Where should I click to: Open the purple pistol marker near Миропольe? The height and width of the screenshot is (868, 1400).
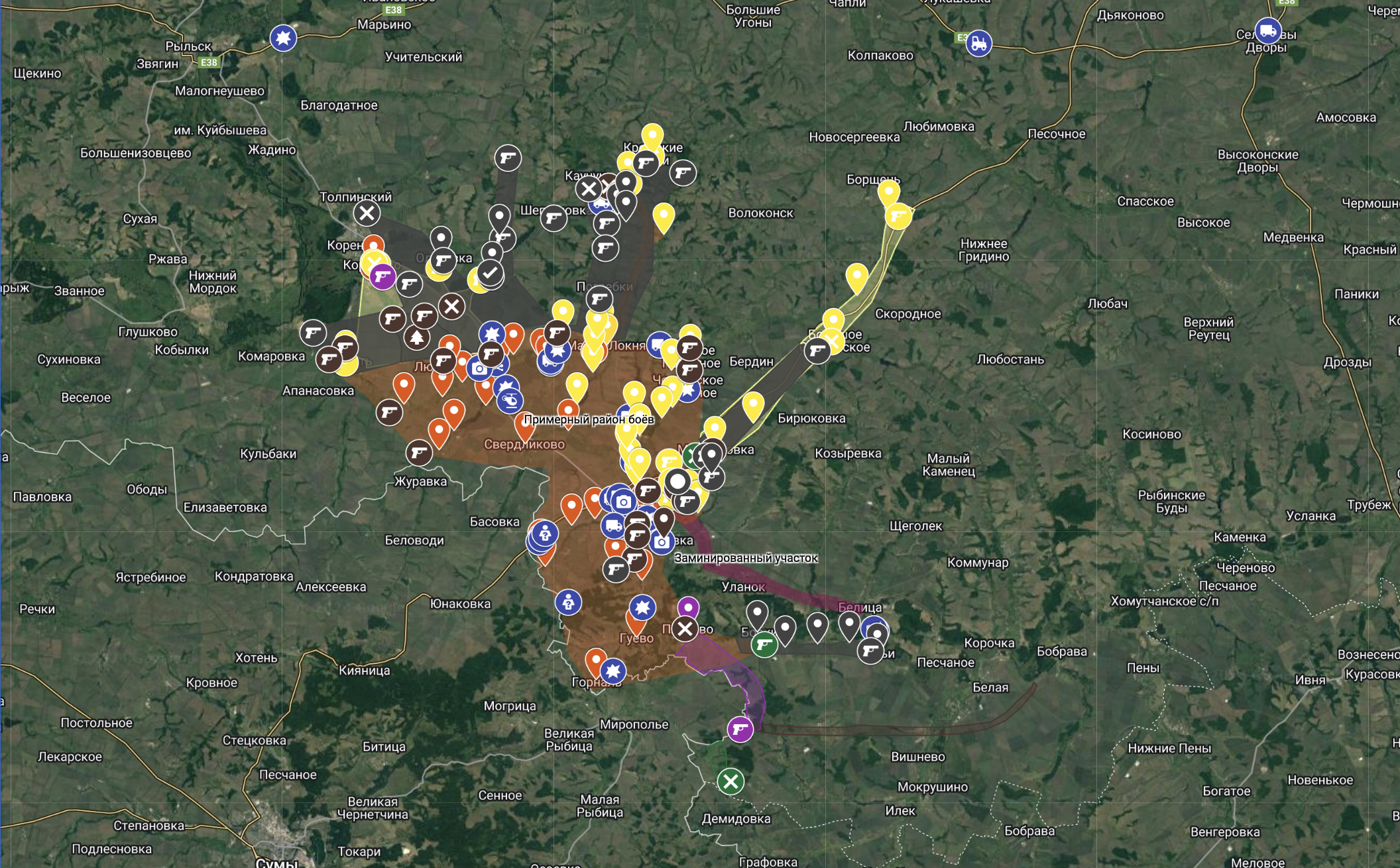[x=740, y=731]
